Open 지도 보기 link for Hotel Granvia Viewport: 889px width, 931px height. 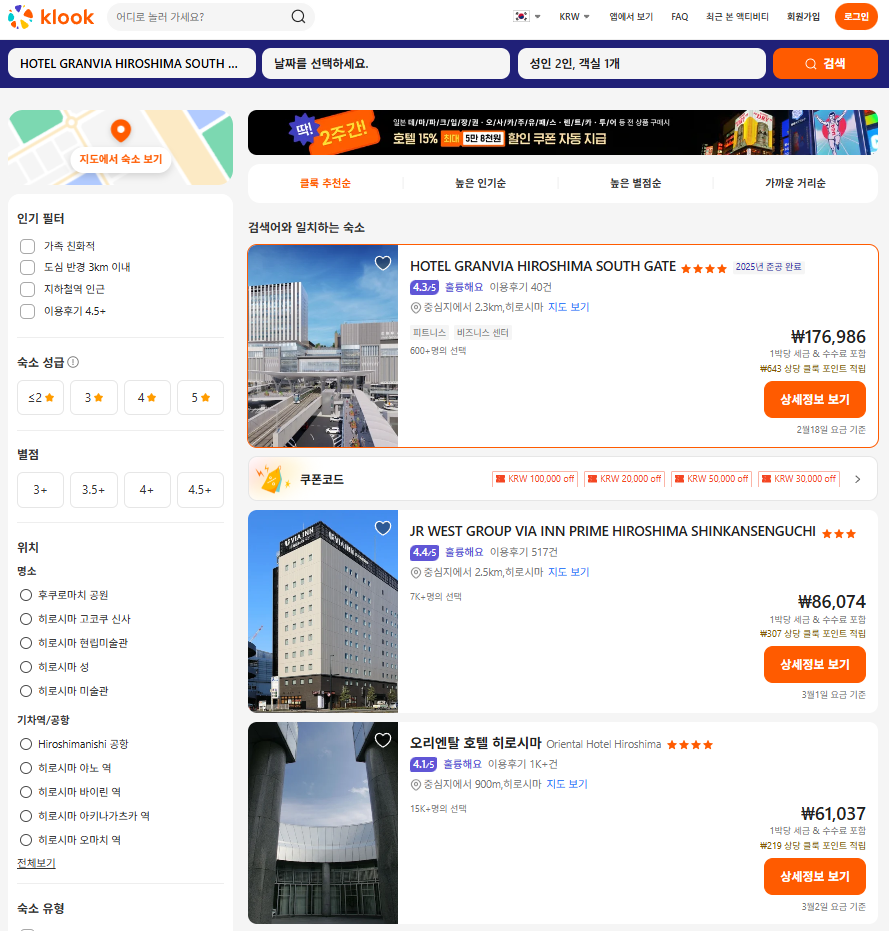[x=568, y=307]
